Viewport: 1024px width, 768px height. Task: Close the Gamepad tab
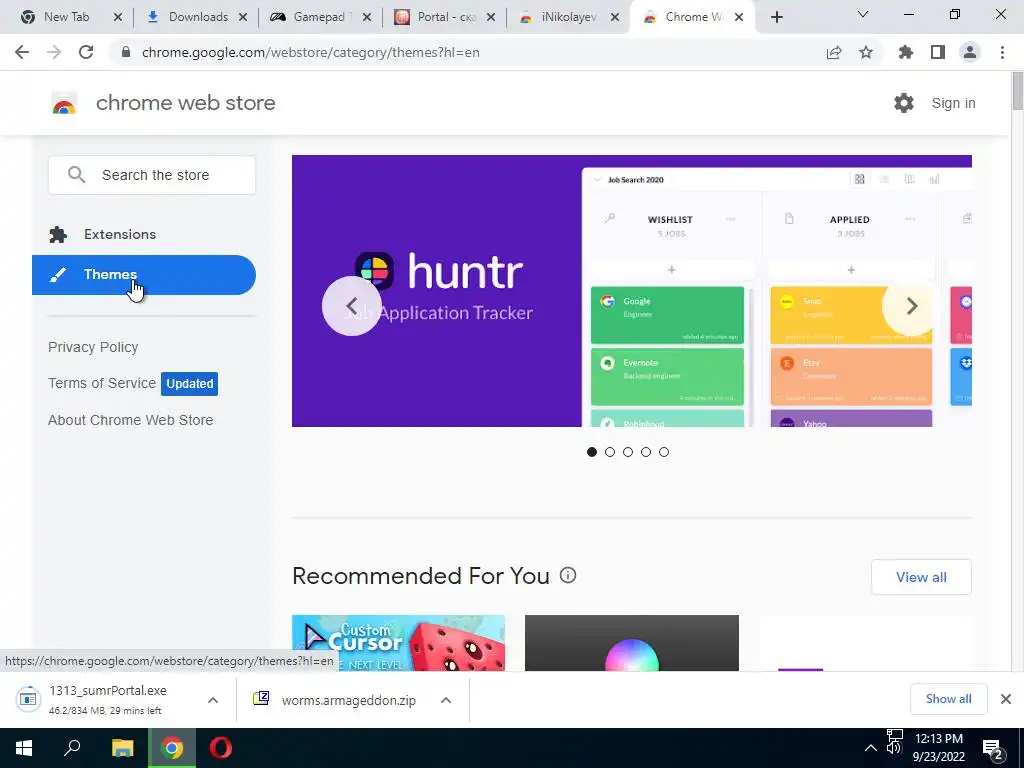point(367,17)
